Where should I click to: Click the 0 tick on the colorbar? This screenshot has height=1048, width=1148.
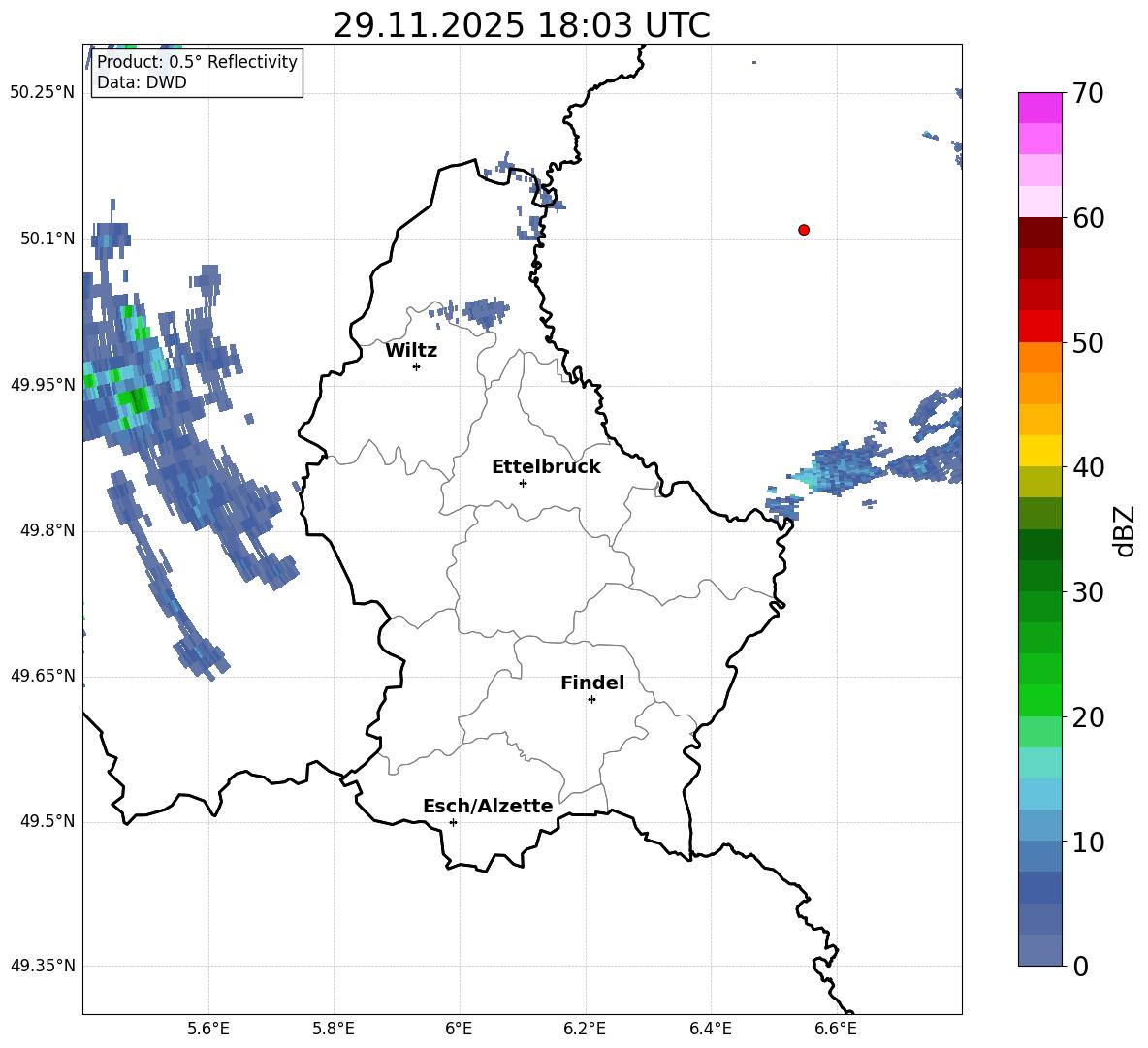(x=1080, y=966)
